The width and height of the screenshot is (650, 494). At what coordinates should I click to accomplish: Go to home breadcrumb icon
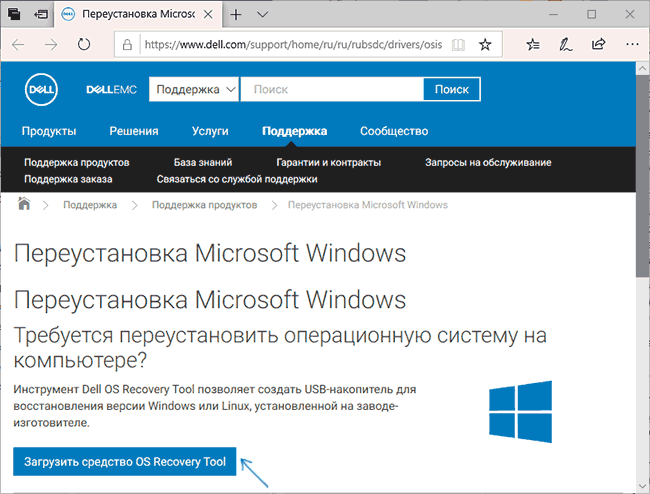25,204
